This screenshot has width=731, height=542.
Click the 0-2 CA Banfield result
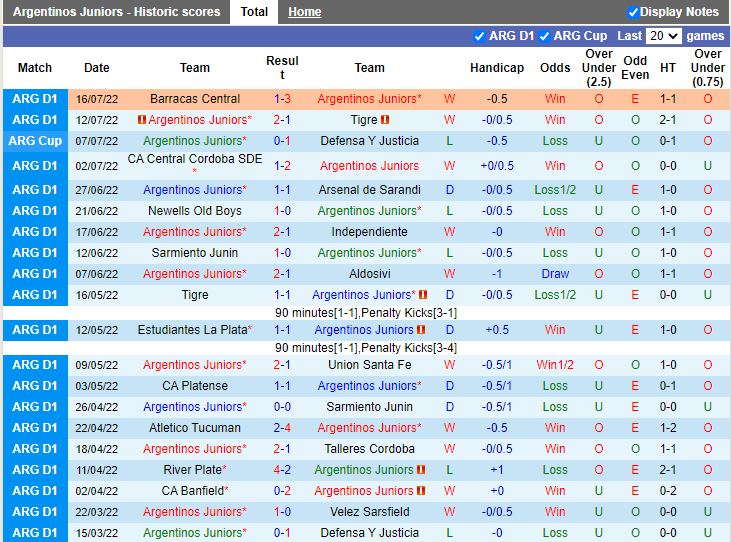click(x=282, y=491)
